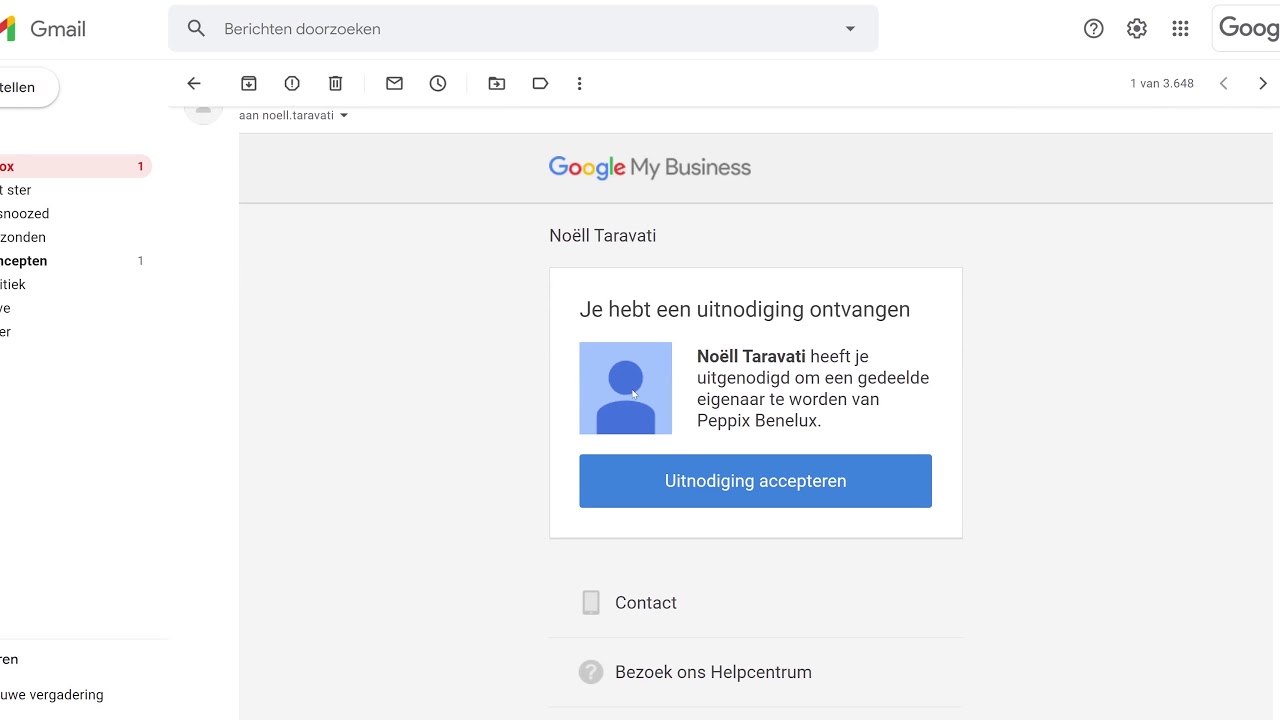Mark email as unread
1280x720 pixels.
click(x=394, y=84)
